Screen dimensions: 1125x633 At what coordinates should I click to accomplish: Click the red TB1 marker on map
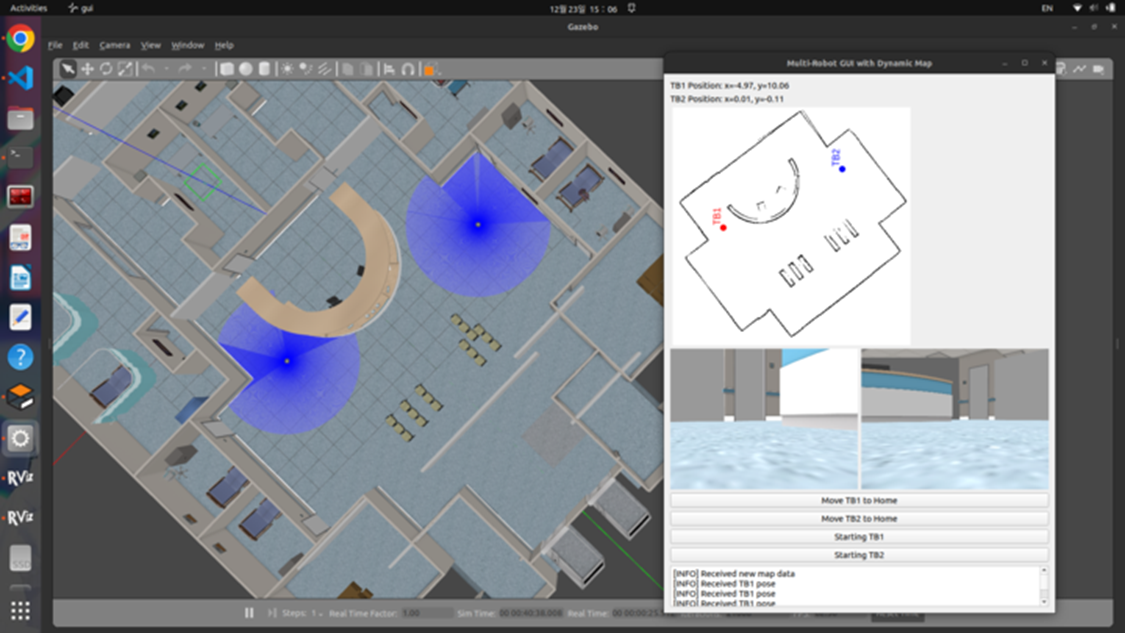pos(723,228)
